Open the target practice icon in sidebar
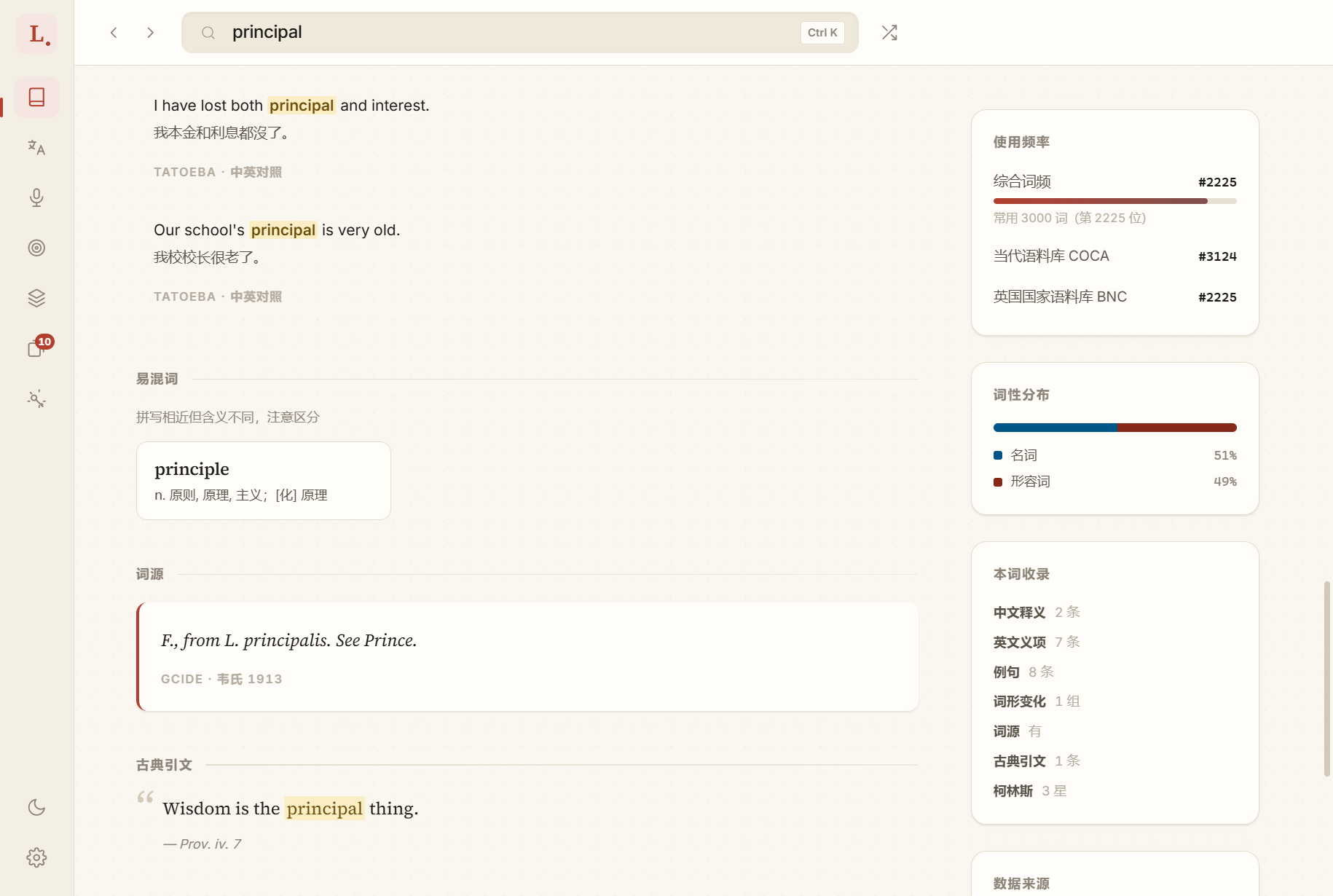The width and height of the screenshot is (1333, 896). pyautogui.click(x=36, y=248)
